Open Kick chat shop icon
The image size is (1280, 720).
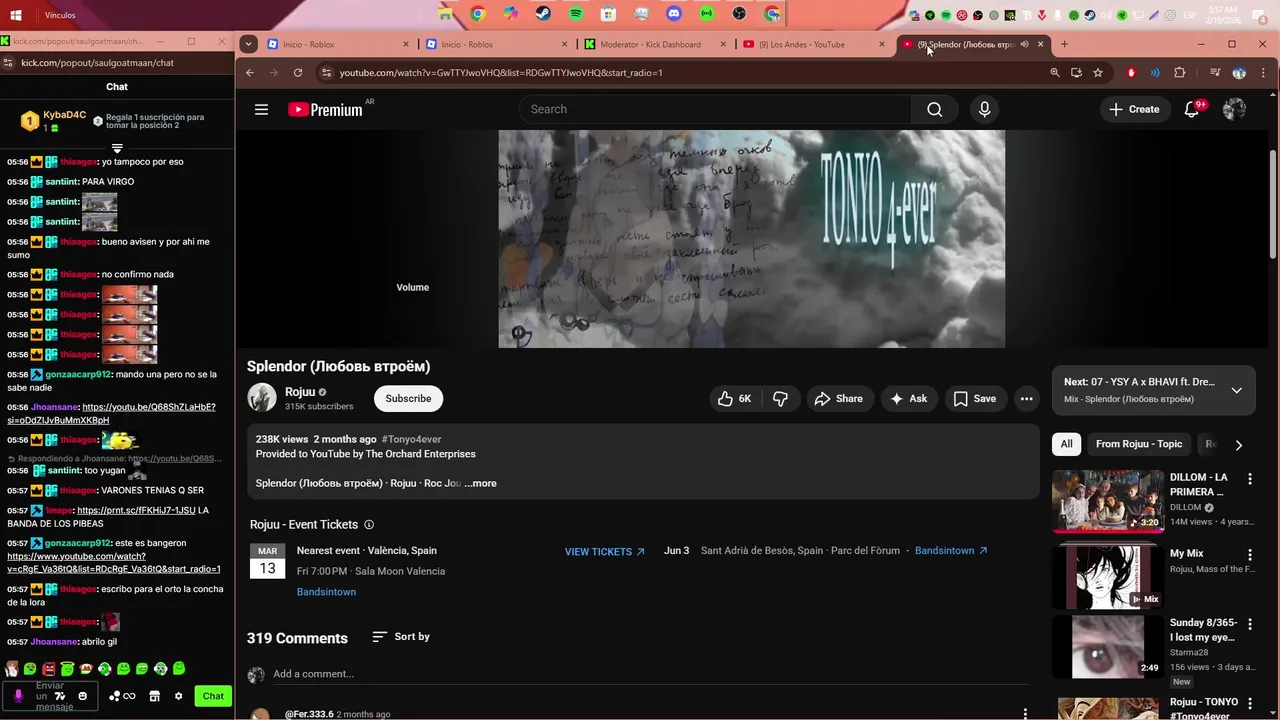click(155, 696)
